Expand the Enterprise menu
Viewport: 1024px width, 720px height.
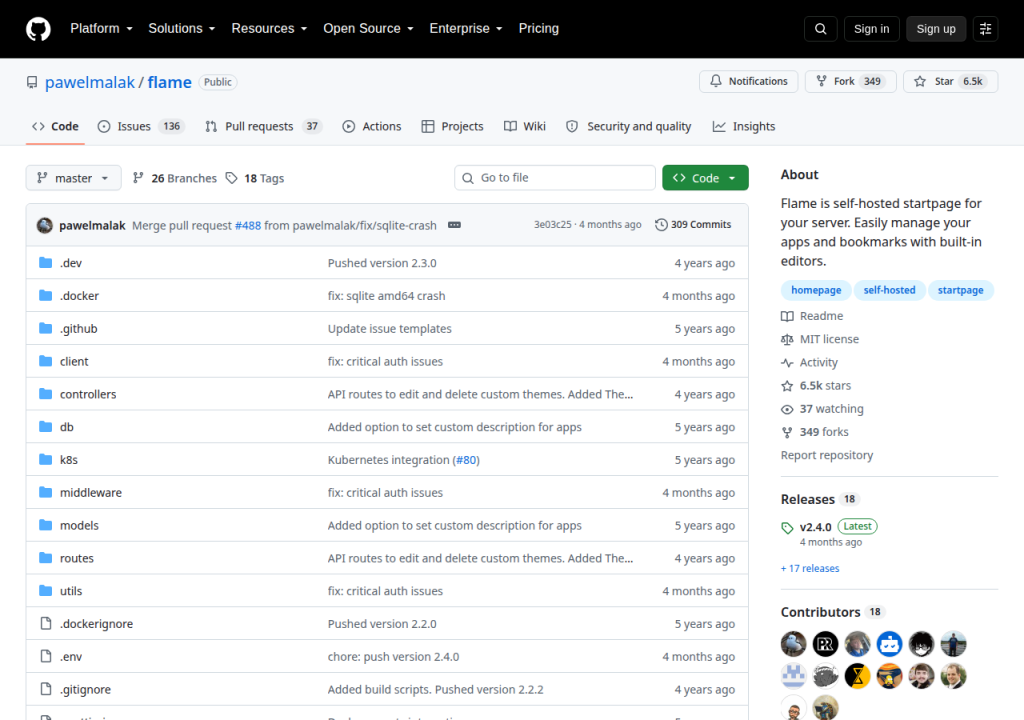click(466, 29)
